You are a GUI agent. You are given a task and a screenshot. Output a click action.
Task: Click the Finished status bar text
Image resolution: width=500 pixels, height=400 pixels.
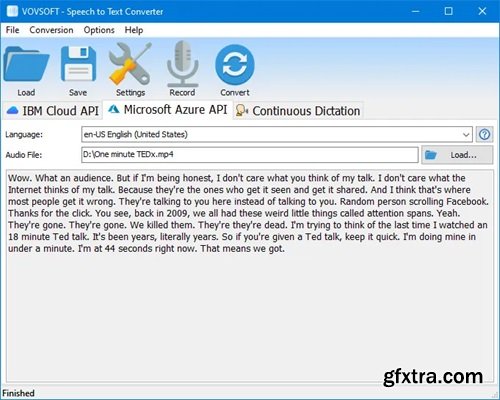click(x=18, y=393)
